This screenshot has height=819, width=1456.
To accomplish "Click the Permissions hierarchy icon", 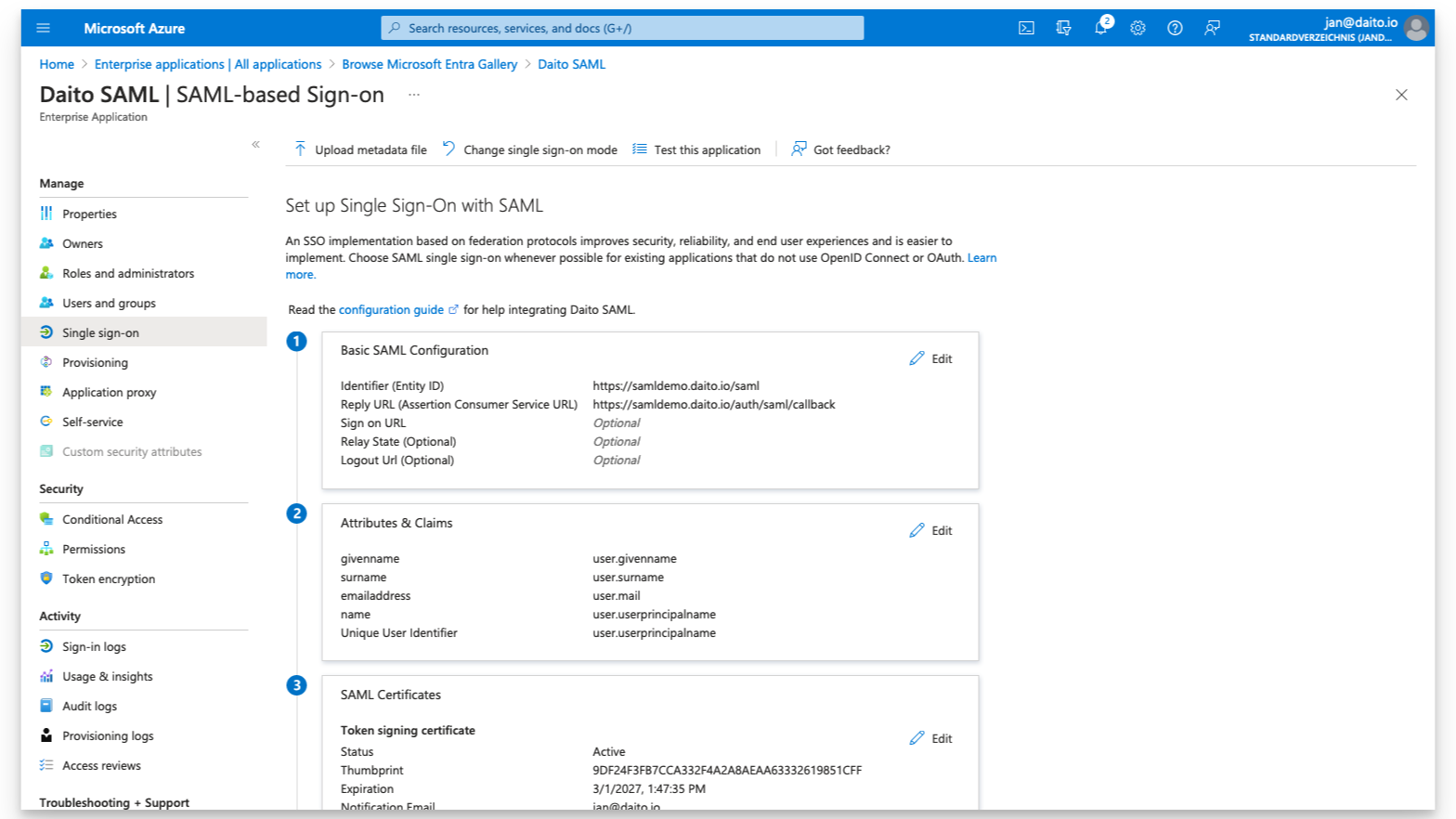I will tap(46, 549).
